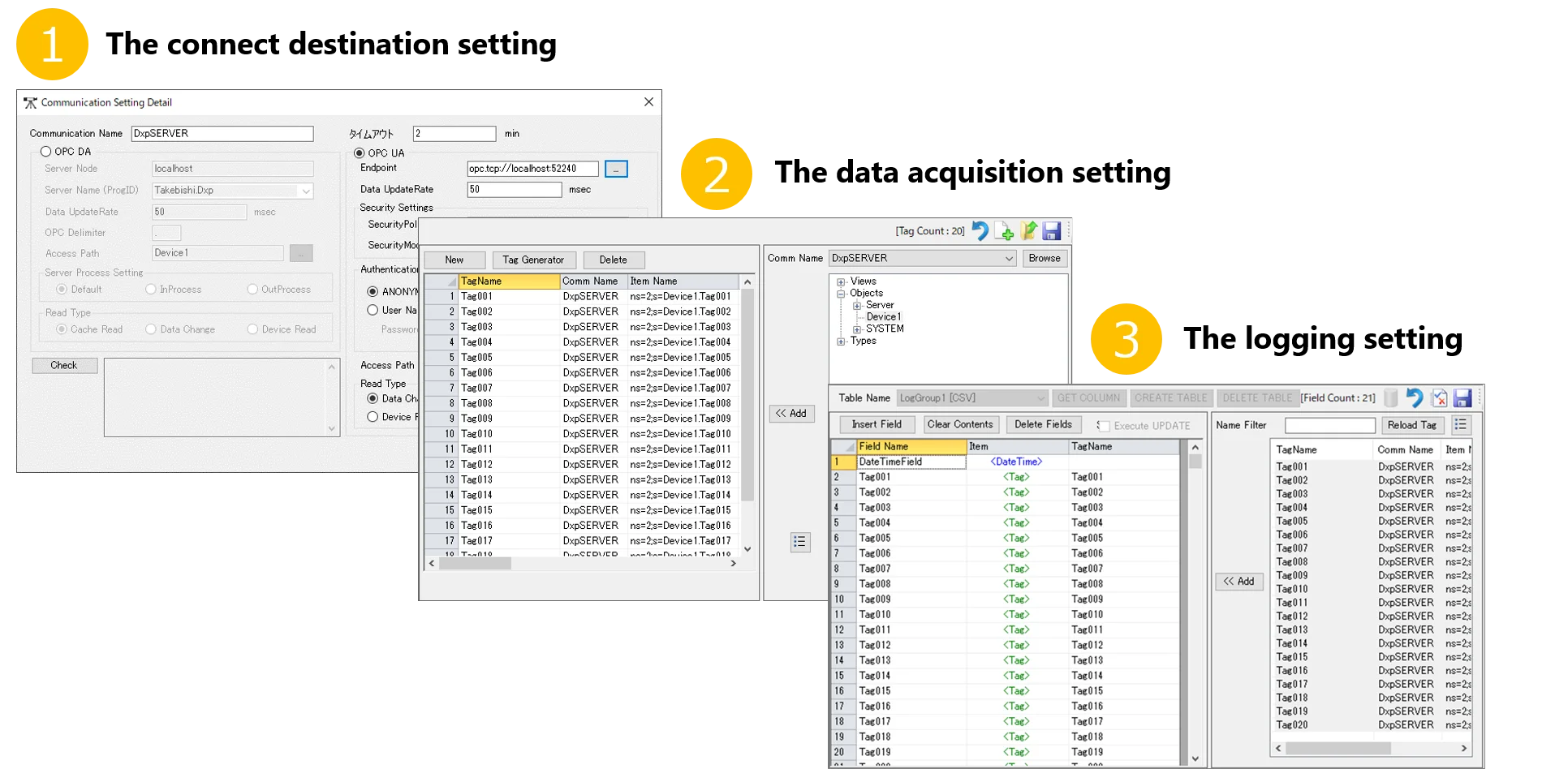Save tags using the floppy disk icon

coord(1053,231)
